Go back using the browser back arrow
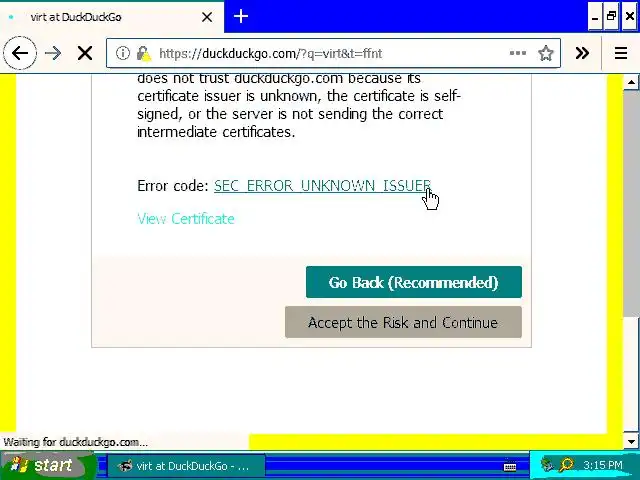 click(20, 53)
